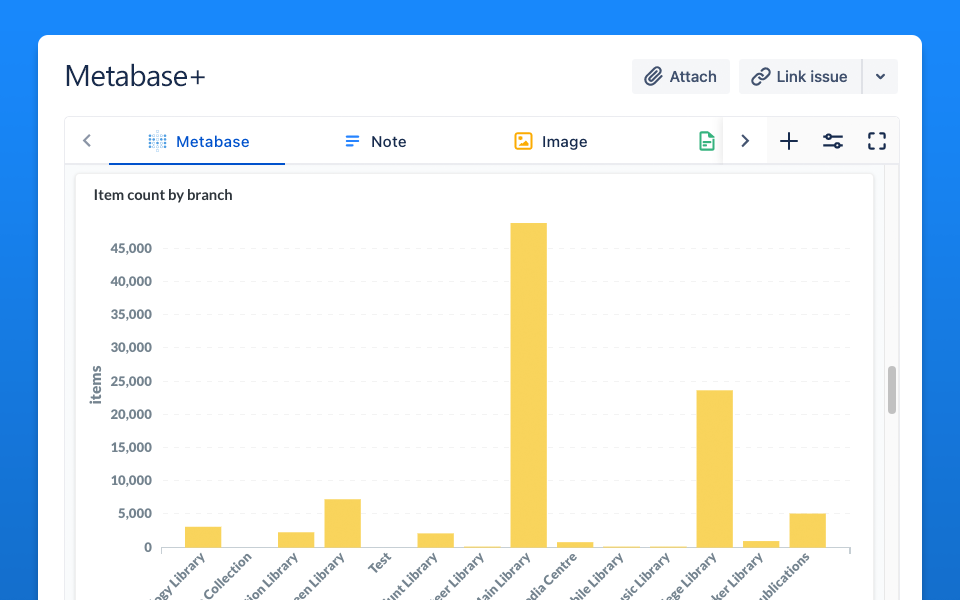Click the paperclip icon in Attach

click(653, 77)
